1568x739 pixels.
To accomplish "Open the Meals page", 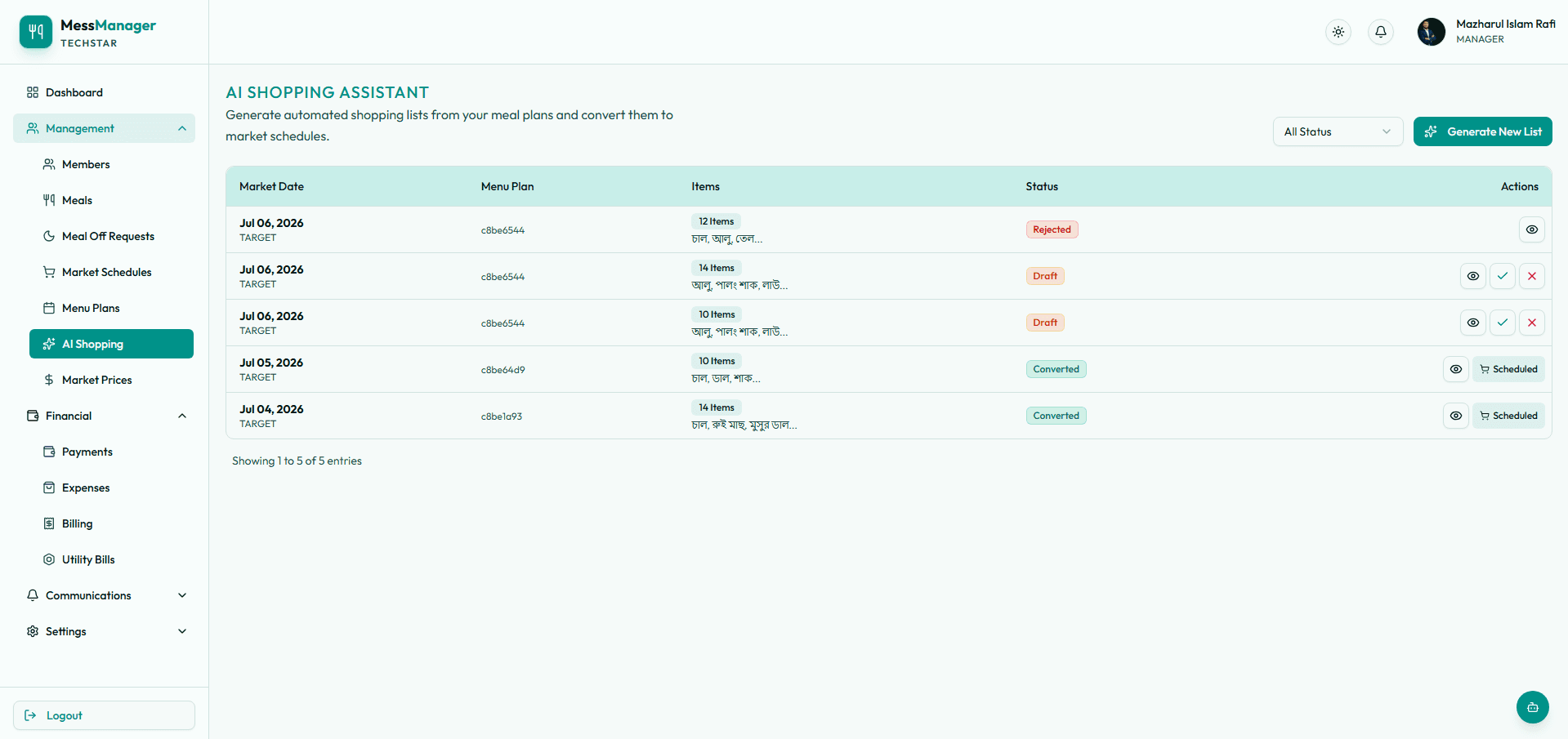I will [111, 200].
